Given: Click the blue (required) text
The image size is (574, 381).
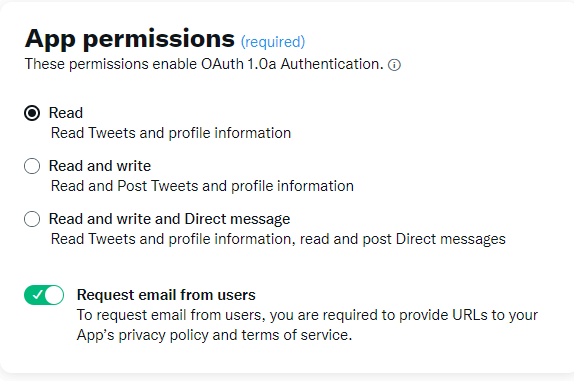Looking at the screenshot, I should pyautogui.click(x=273, y=42).
